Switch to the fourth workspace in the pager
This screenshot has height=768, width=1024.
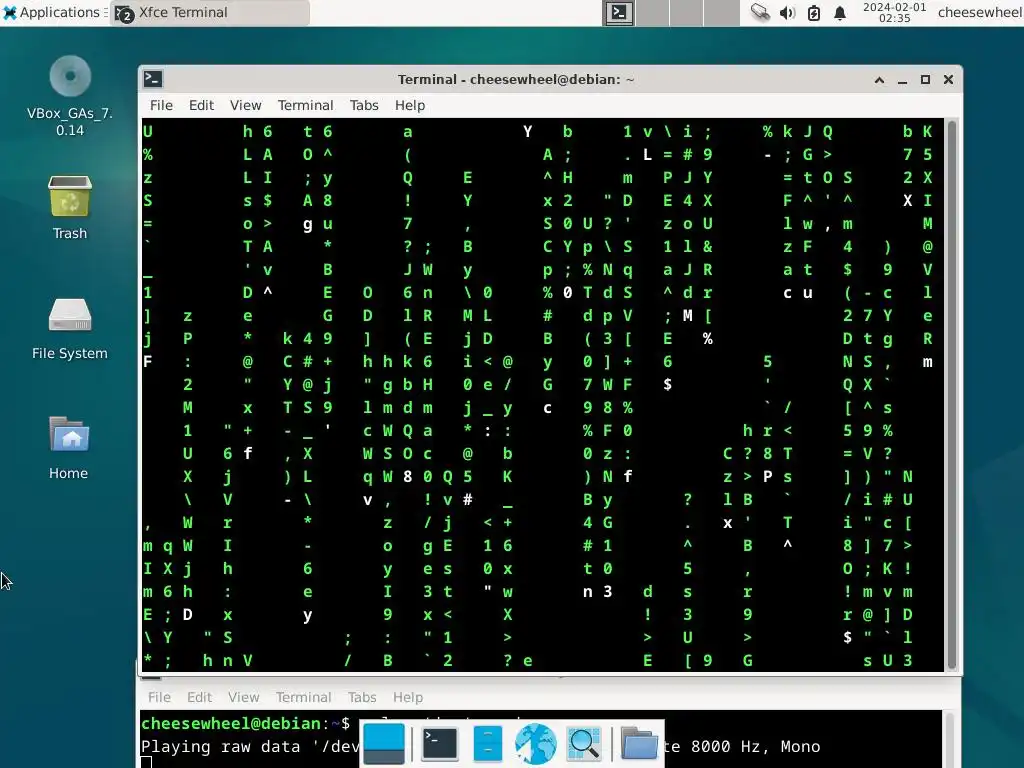(x=721, y=13)
